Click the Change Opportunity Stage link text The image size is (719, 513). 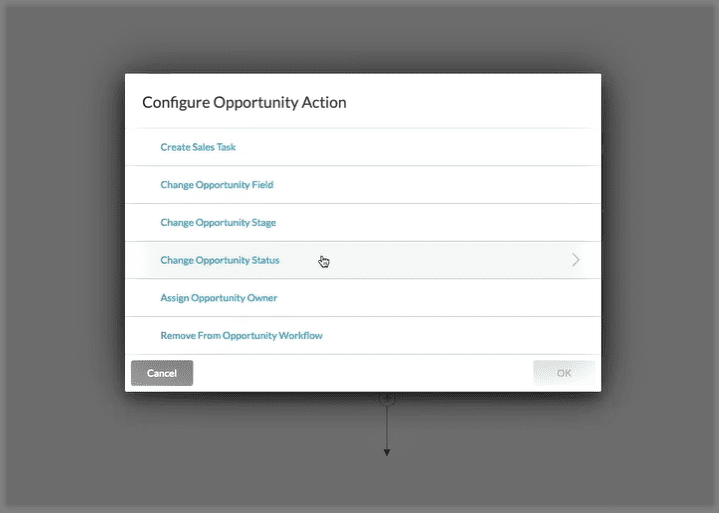[x=218, y=222]
